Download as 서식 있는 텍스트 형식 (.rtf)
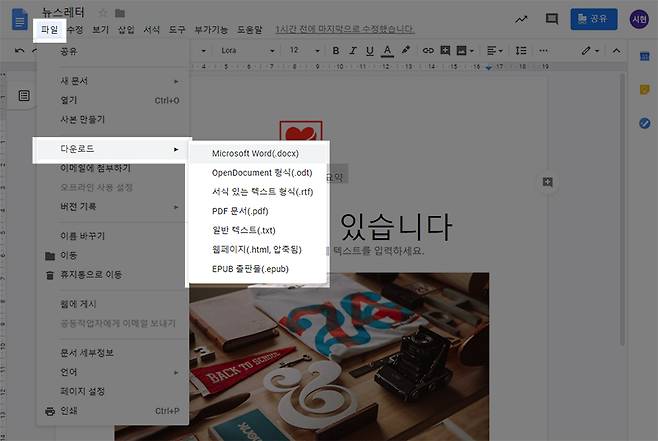The width and height of the screenshot is (658, 441). (258, 192)
